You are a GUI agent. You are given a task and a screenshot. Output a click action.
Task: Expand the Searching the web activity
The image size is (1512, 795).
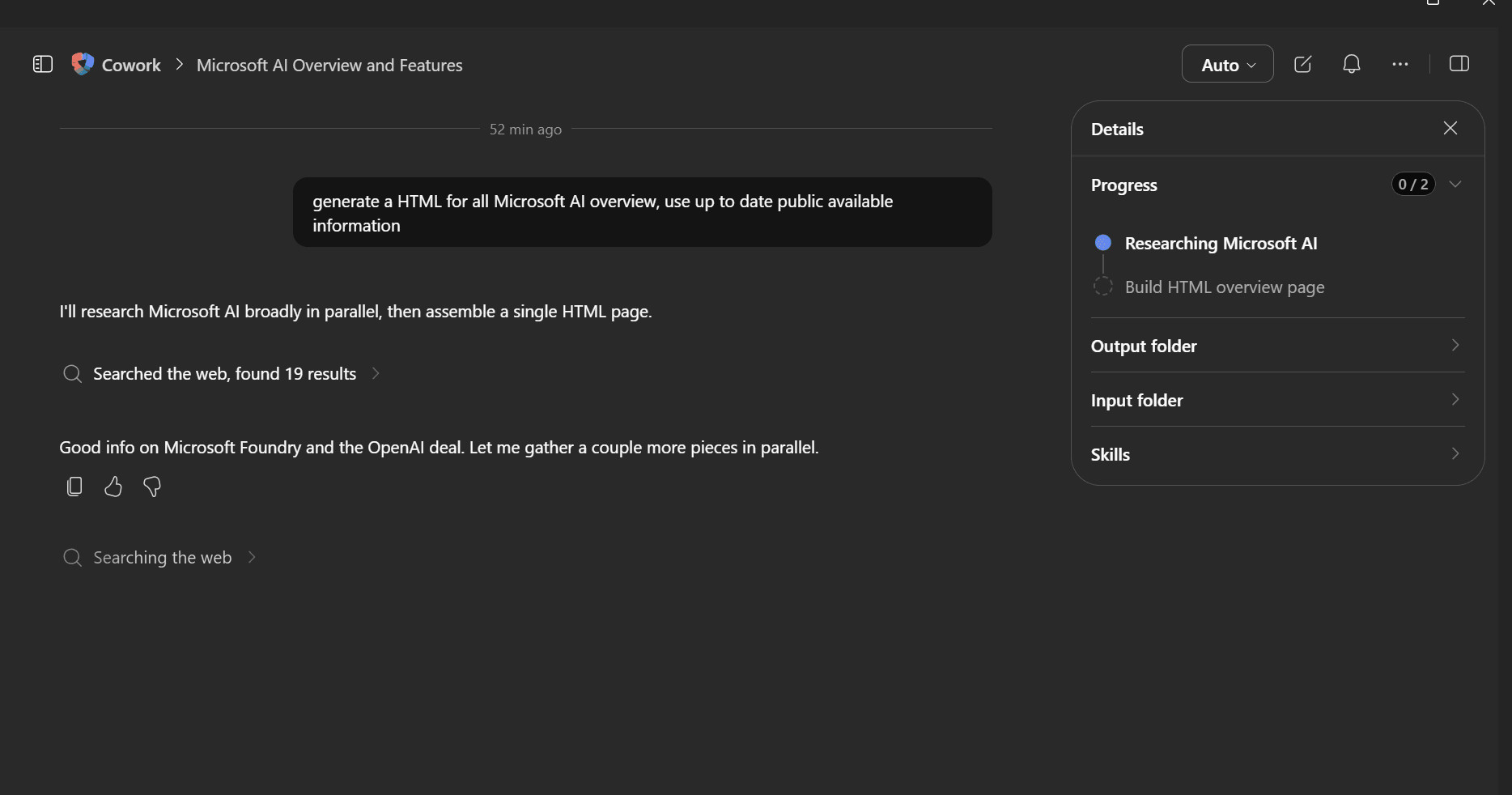[x=162, y=557]
